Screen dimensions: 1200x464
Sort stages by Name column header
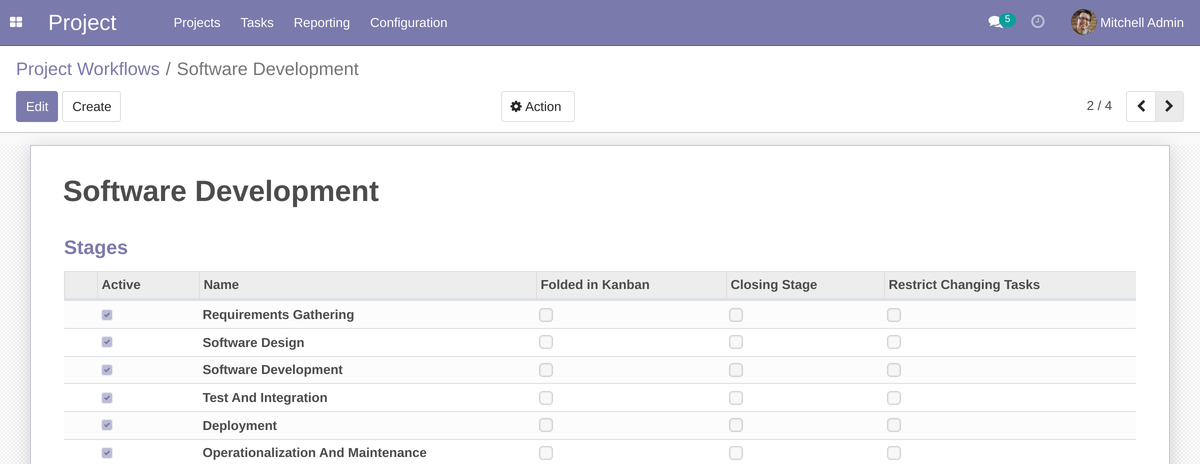point(221,285)
